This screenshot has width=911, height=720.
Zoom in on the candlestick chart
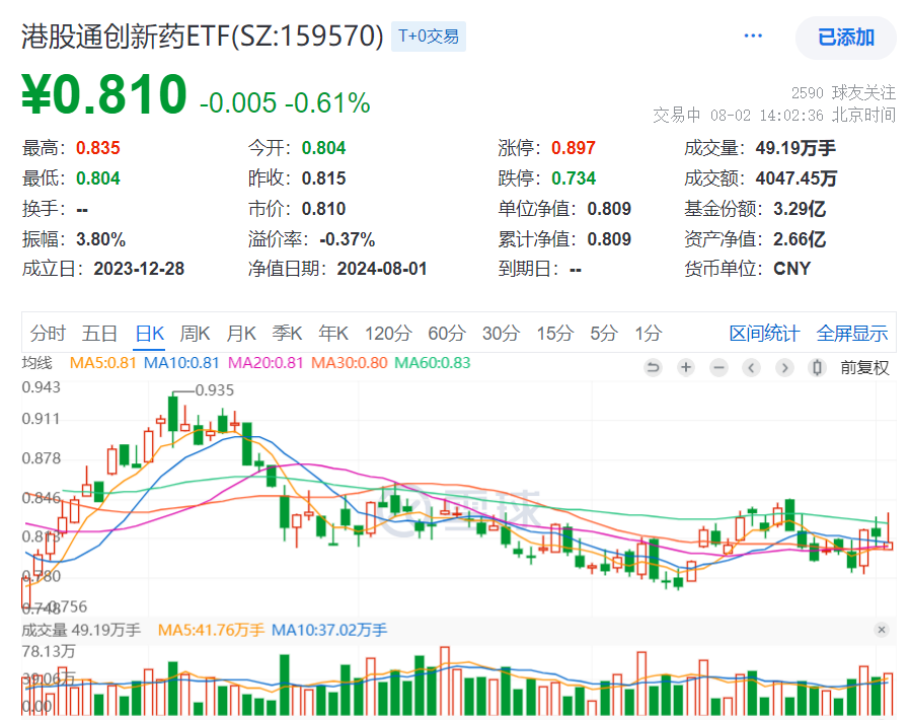click(x=685, y=368)
